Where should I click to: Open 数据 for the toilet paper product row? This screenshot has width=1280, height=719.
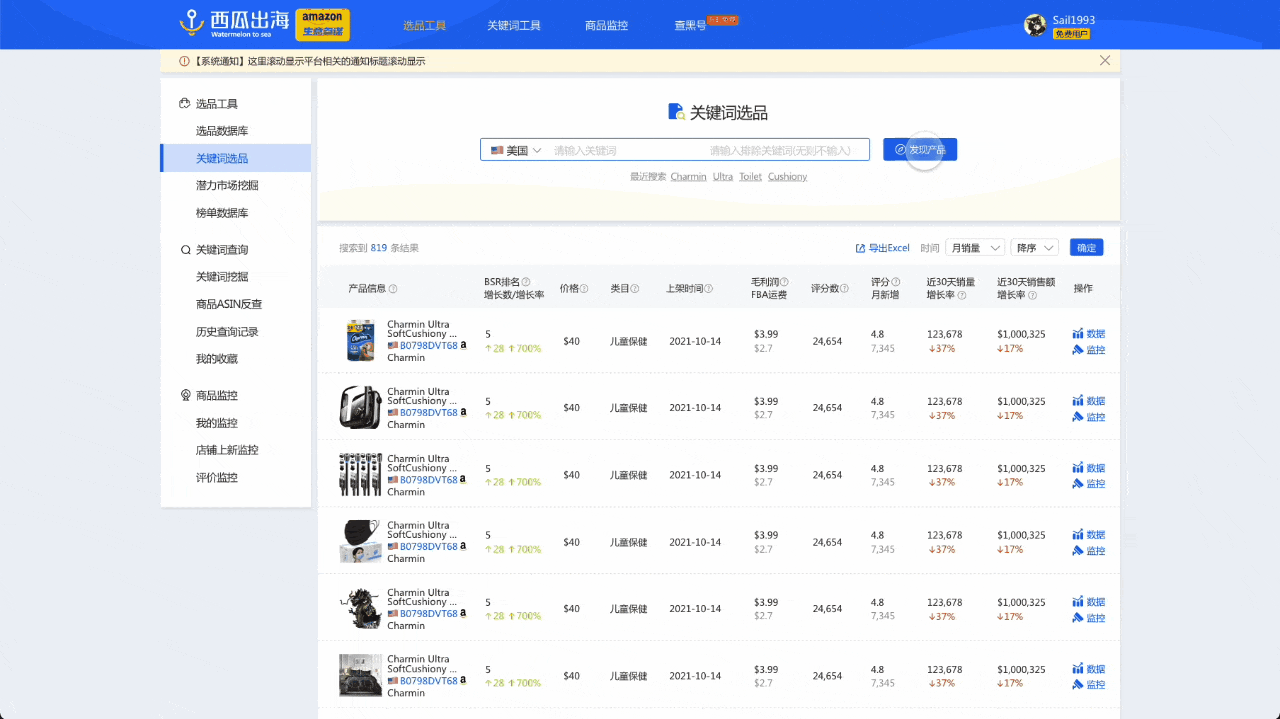coord(1088,334)
